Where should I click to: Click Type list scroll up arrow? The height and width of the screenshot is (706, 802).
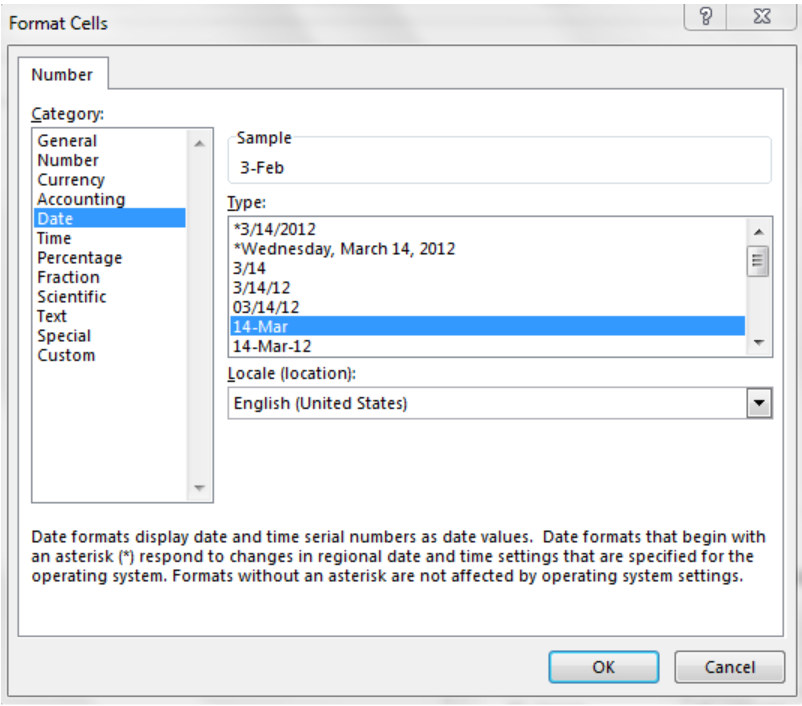[759, 232]
